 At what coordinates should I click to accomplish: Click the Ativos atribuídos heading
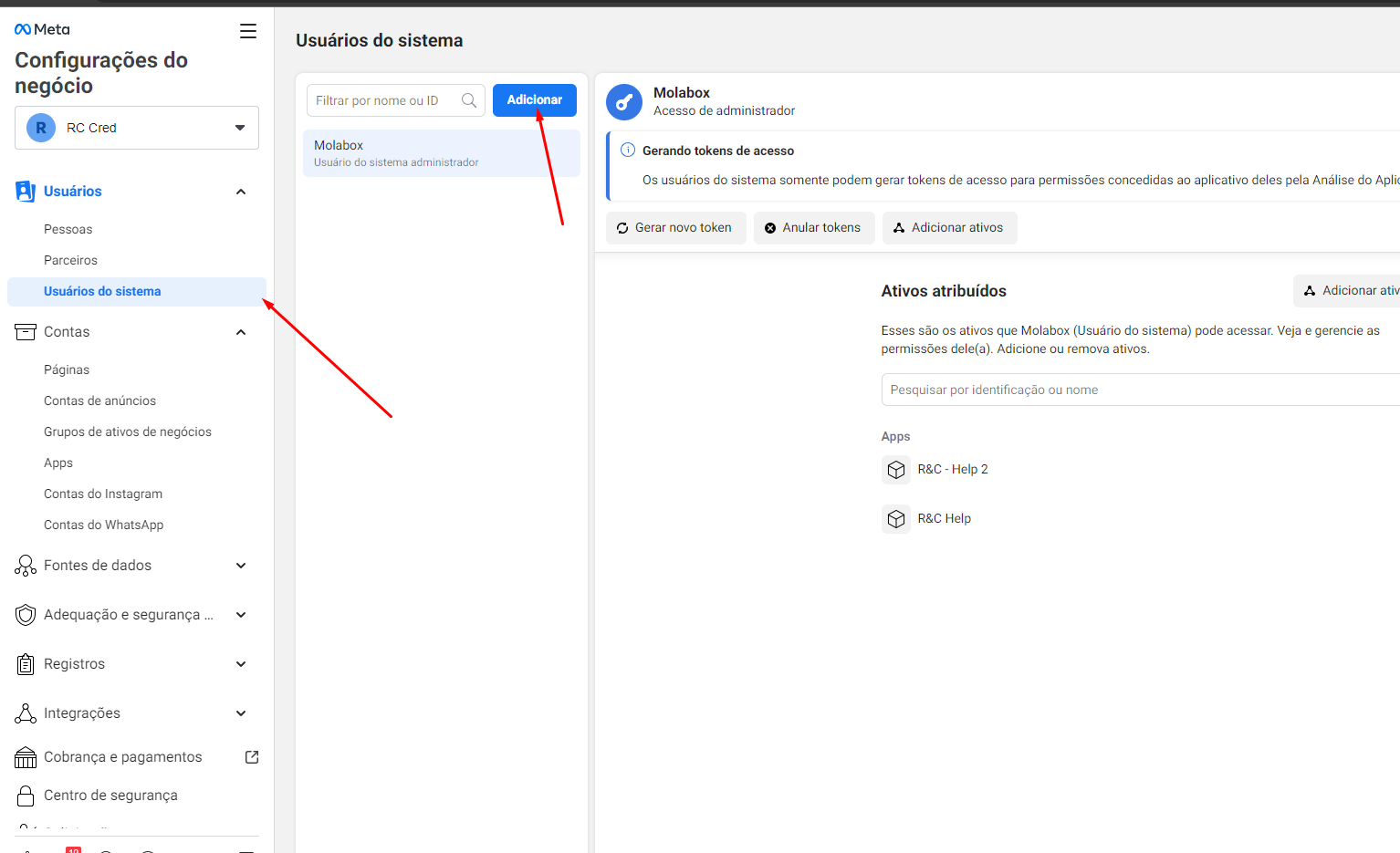point(944,291)
